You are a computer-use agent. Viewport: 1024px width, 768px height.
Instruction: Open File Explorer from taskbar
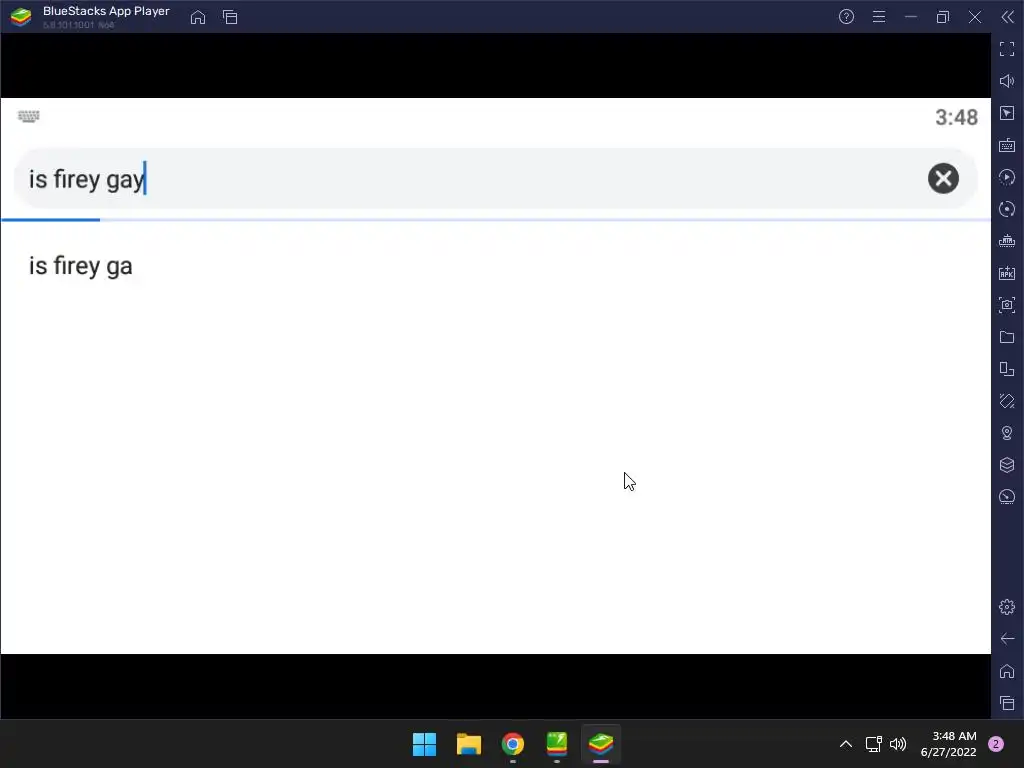click(x=468, y=744)
